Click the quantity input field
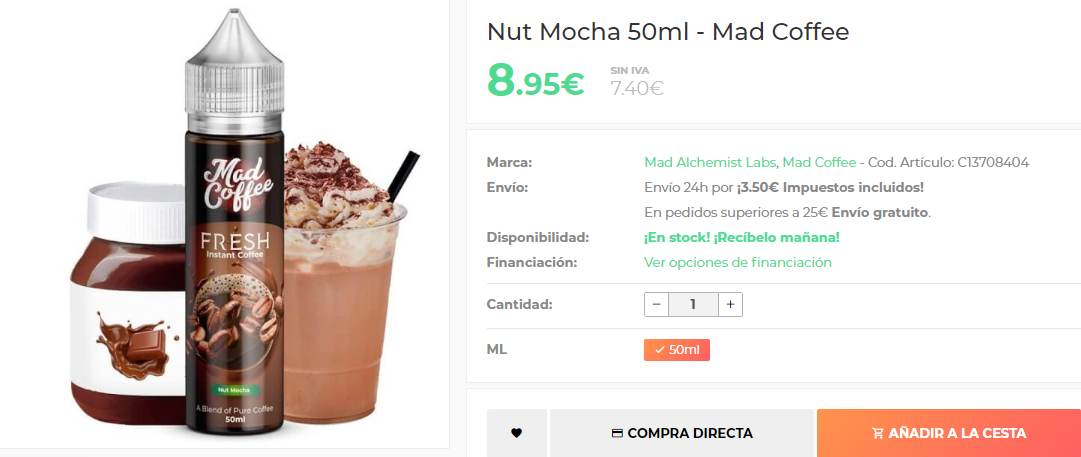 (694, 304)
